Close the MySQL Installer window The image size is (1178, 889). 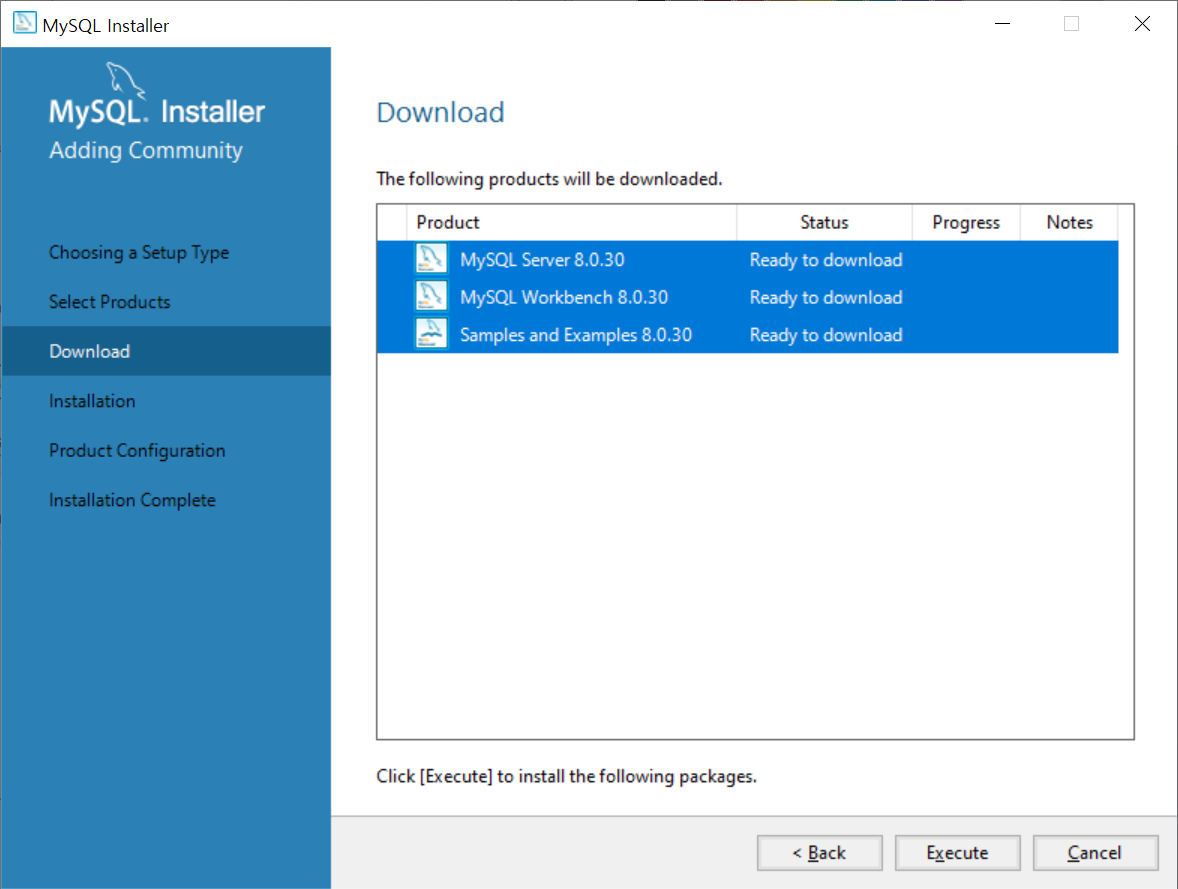pyautogui.click(x=1142, y=24)
